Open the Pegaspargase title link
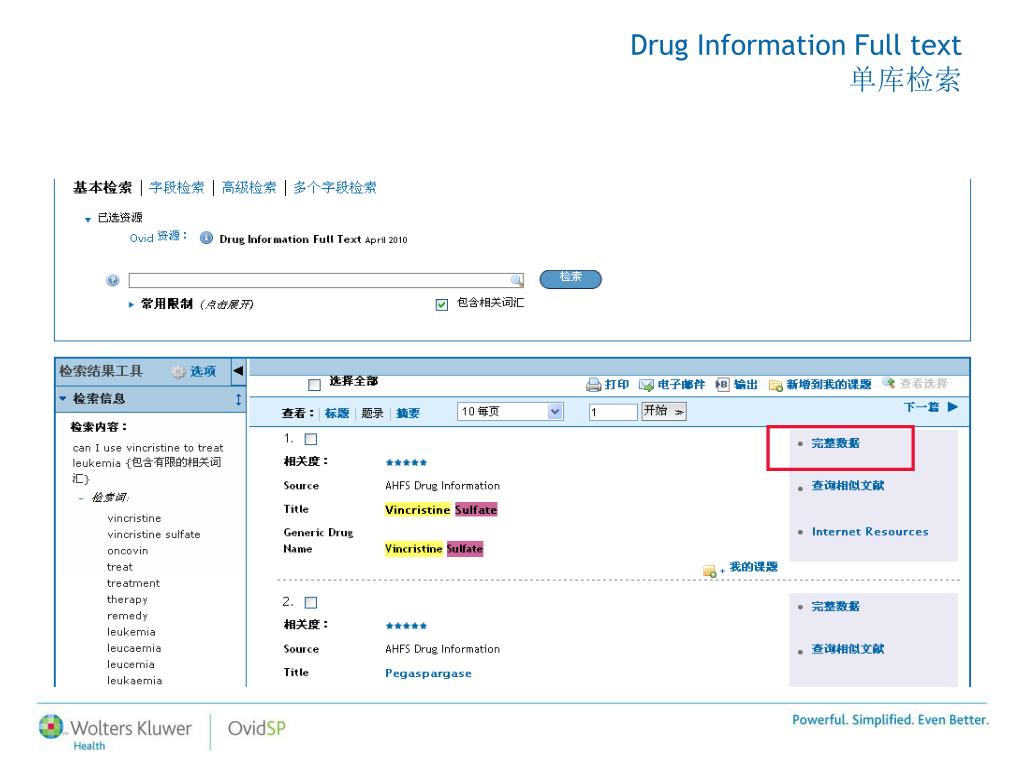The width and height of the screenshot is (1024, 768). 428,673
